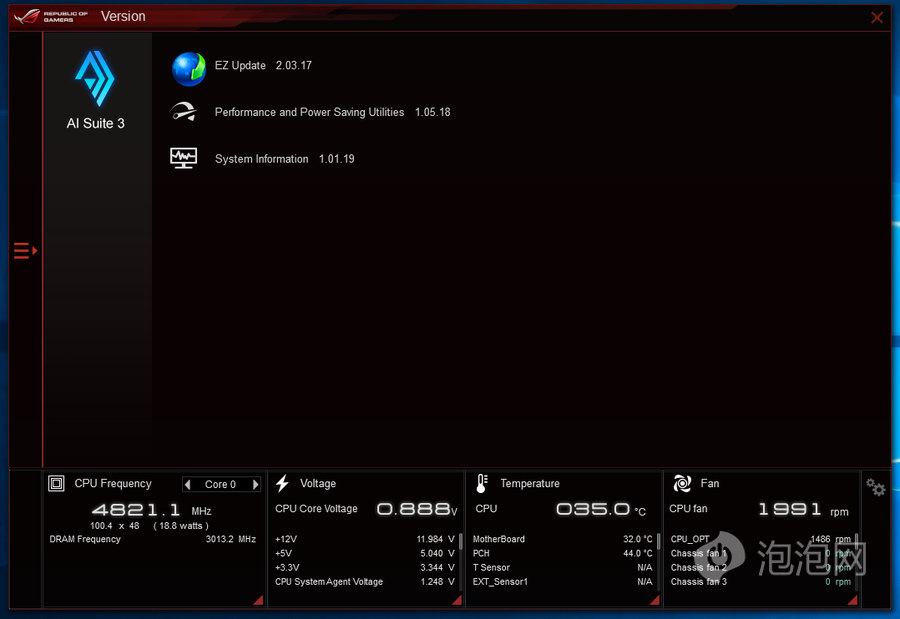
Task: Click the Temperature thermometer icon
Action: pyautogui.click(x=481, y=483)
